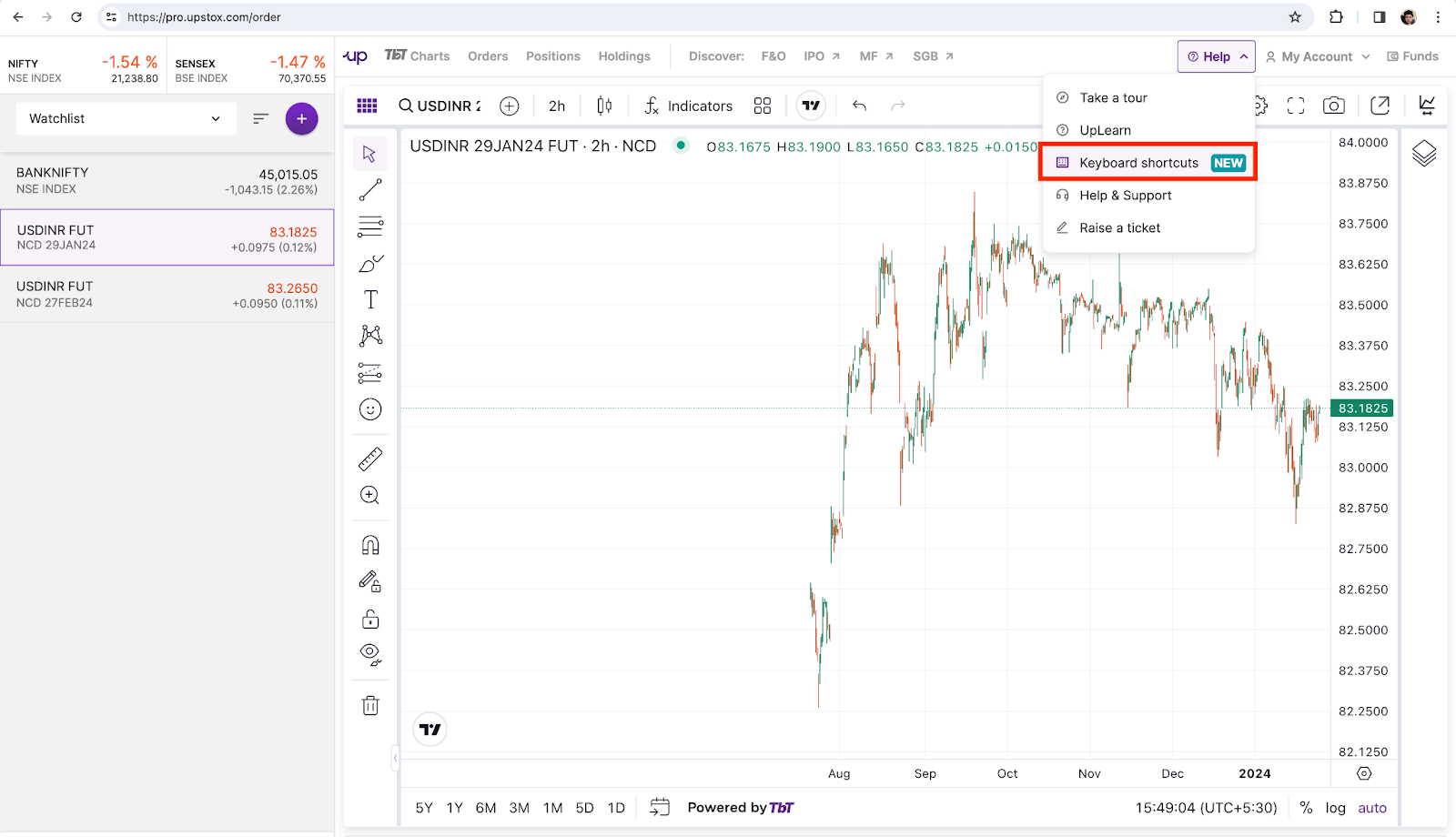The width and height of the screenshot is (1456, 837).
Task: Redo the chart action
Action: [x=898, y=106]
